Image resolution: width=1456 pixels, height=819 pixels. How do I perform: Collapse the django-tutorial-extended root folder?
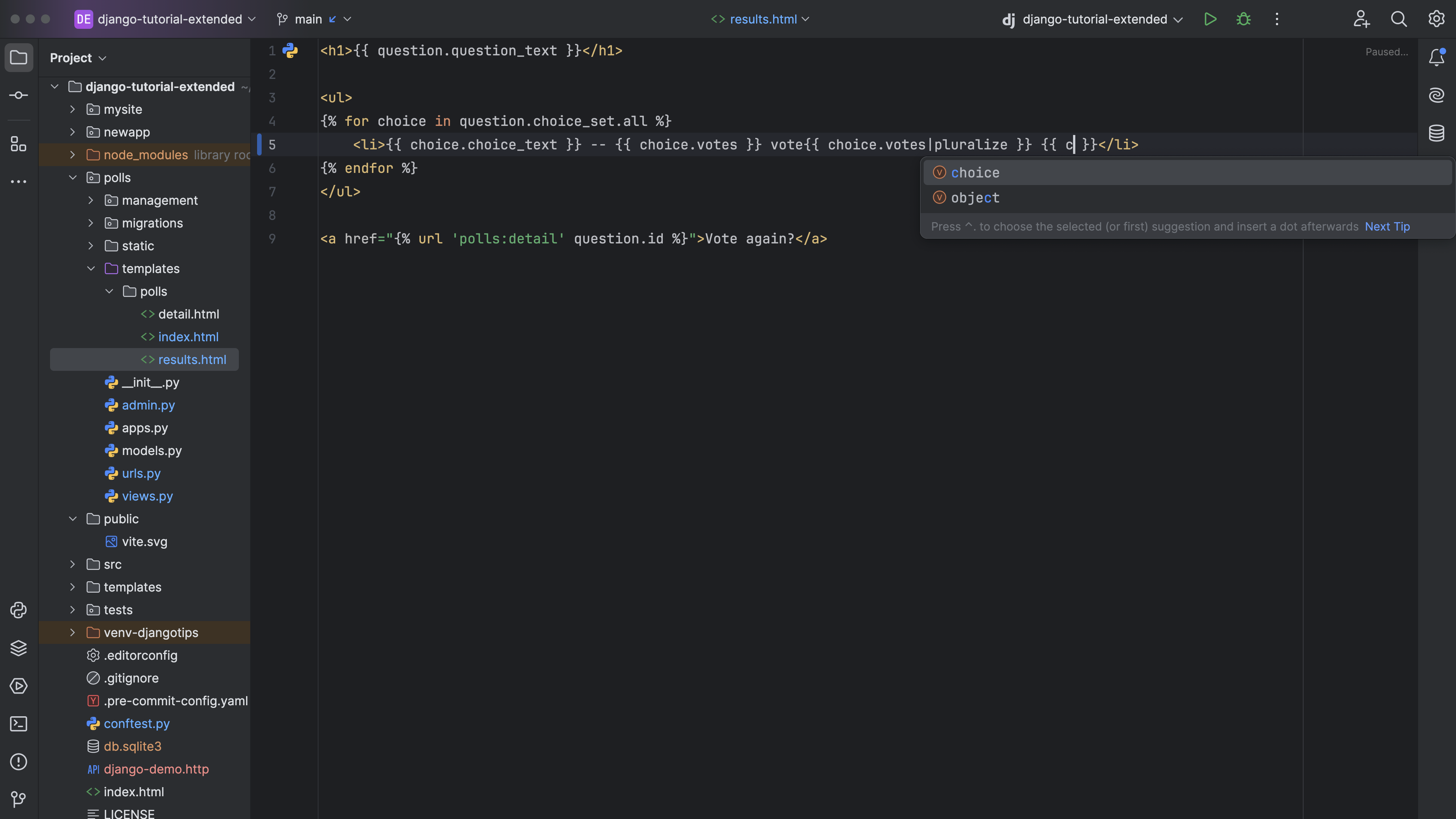click(x=55, y=86)
